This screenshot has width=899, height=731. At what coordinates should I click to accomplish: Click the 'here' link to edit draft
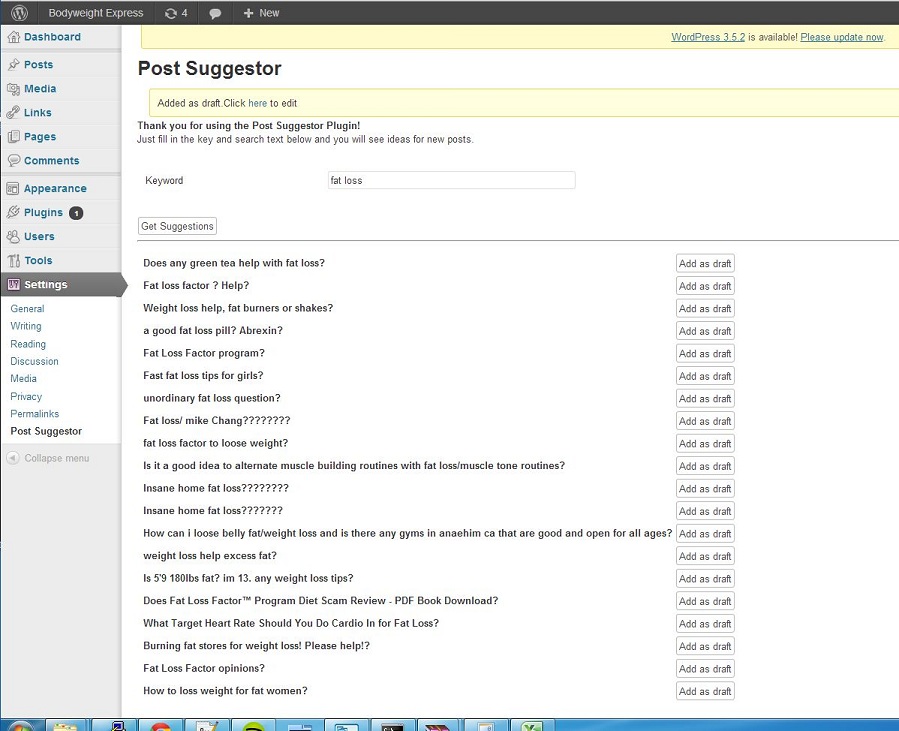click(257, 103)
